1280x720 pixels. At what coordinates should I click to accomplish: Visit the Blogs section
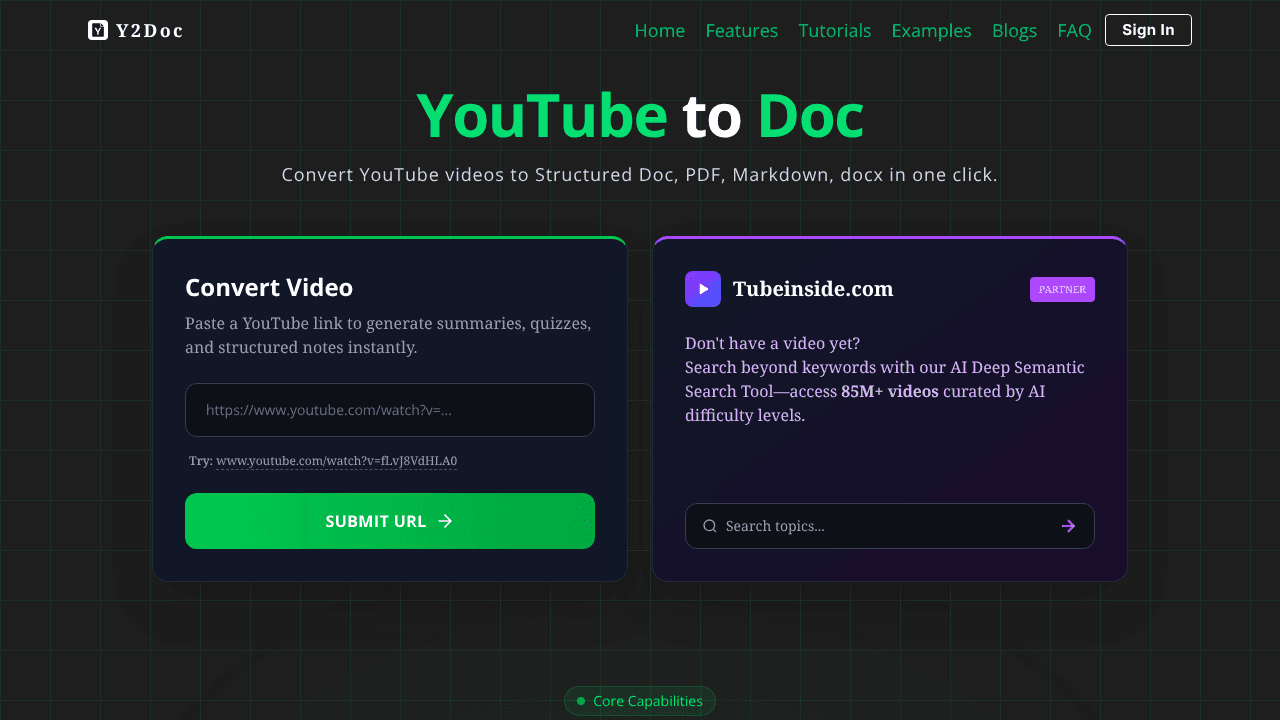[x=1015, y=31]
